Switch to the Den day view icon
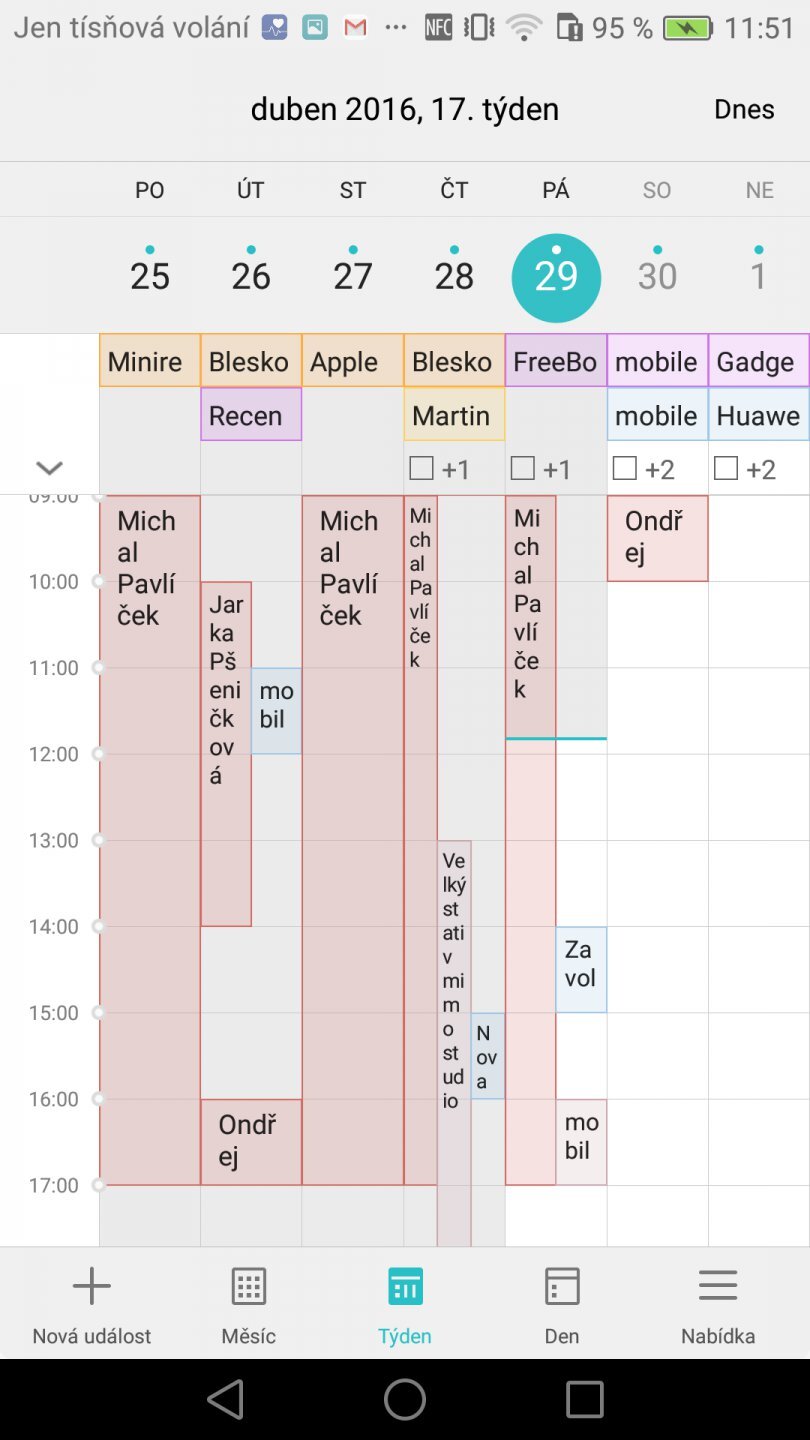Screen dimensions: 810x1440 pyautogui.click(x=562, y=1286)
